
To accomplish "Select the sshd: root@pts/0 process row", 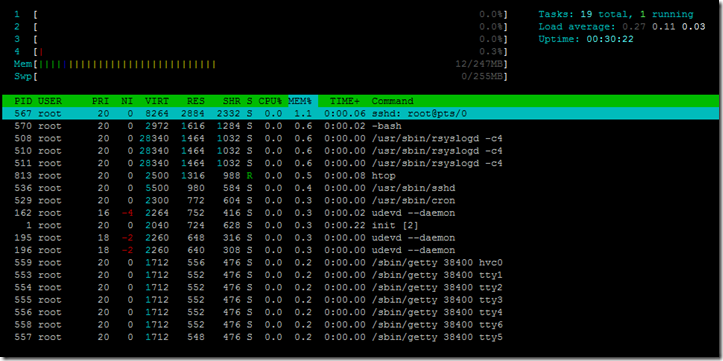I will (361, 113).
